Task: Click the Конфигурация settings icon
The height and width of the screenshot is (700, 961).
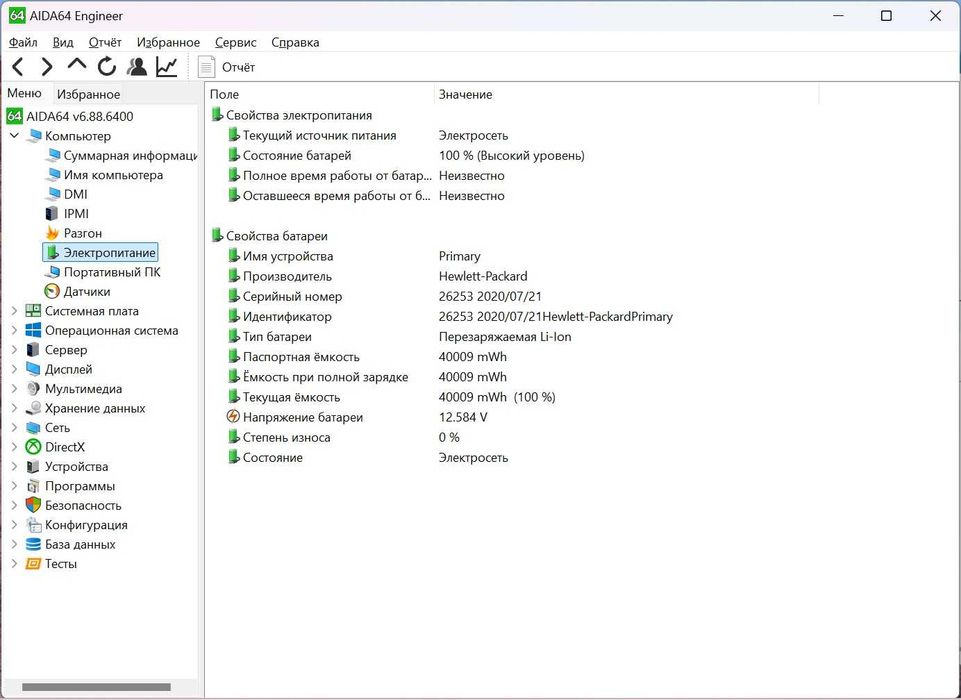Action: pos(33,525)
